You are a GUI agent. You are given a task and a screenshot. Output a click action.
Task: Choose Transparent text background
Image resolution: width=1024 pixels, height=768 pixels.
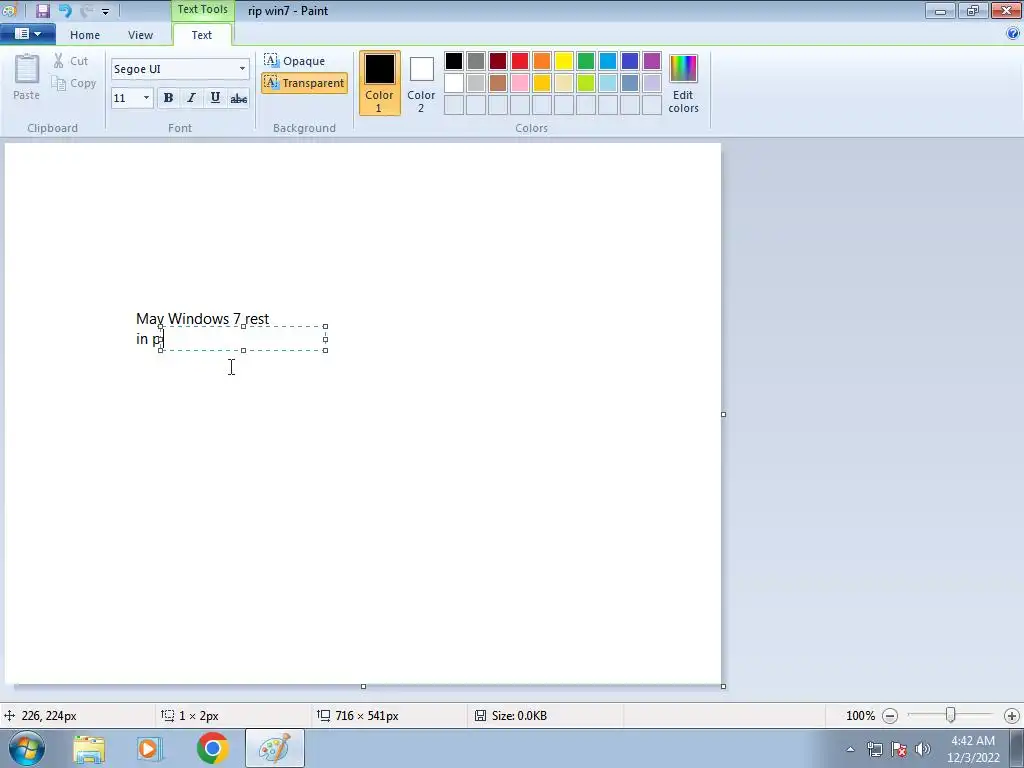(304, 83)
